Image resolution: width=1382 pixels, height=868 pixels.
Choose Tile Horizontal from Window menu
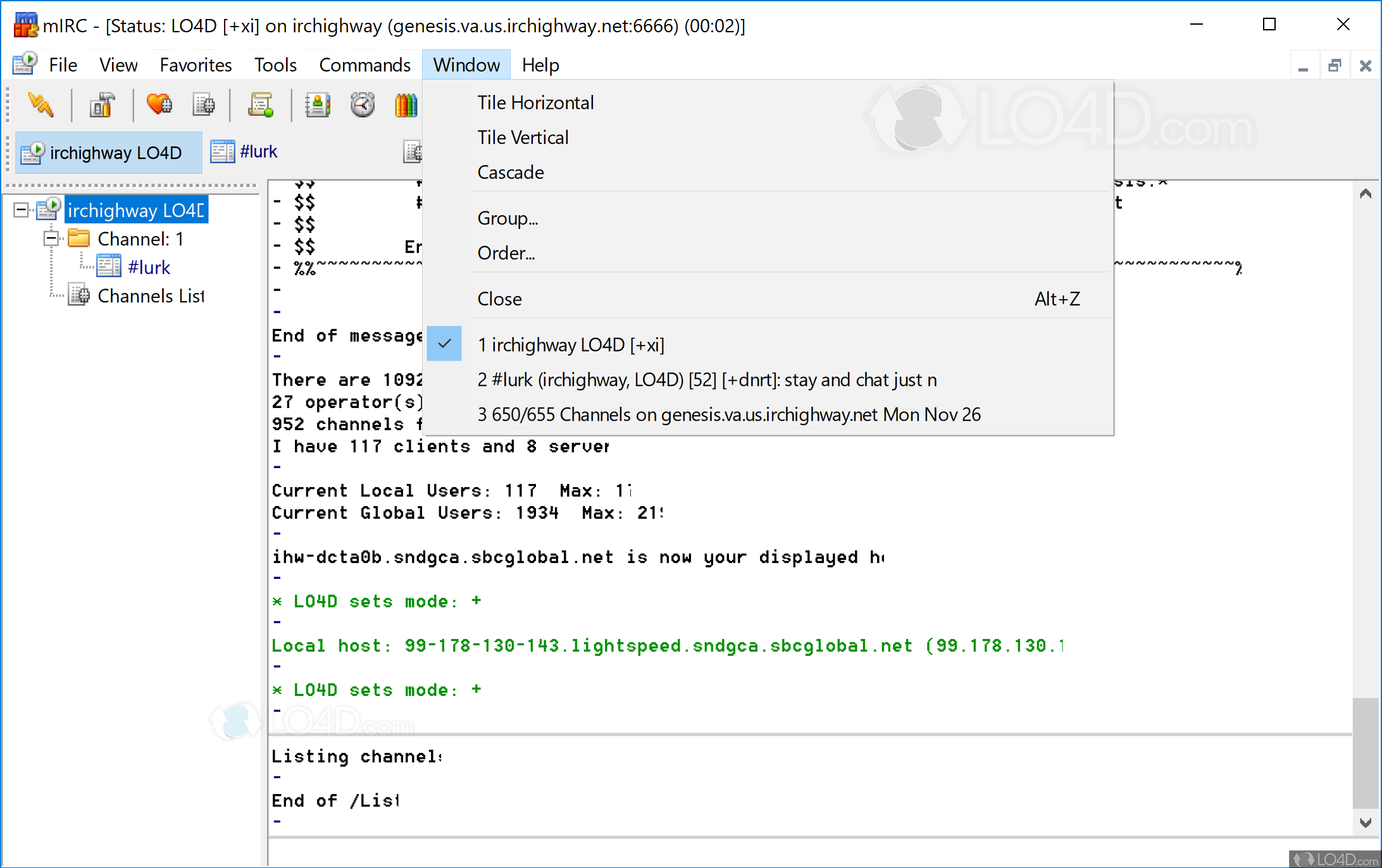(768, 102)
